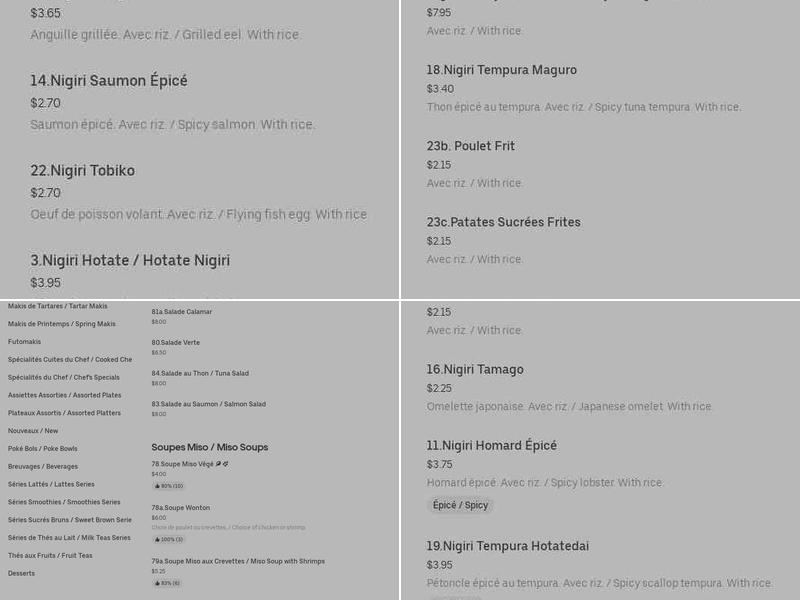Choose 16.Nigiri Tamago menu item
The height and width of the screenshot is (600, 800).
(x=475, y=369)
